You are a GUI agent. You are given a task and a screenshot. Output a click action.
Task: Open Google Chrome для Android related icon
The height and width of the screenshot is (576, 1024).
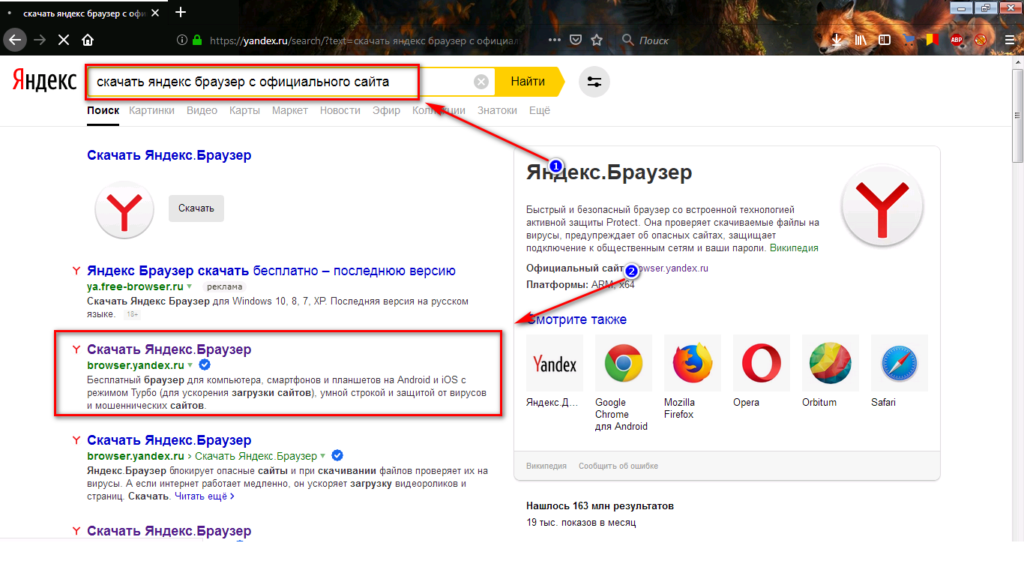[x=623, y=363]
